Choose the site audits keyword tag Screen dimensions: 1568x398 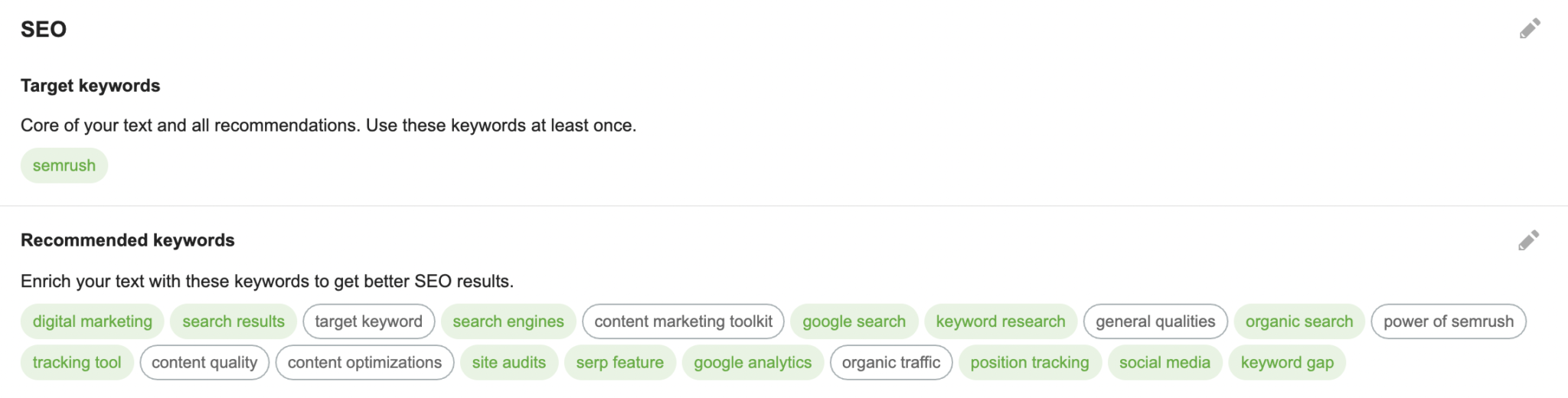coord(509,363)
